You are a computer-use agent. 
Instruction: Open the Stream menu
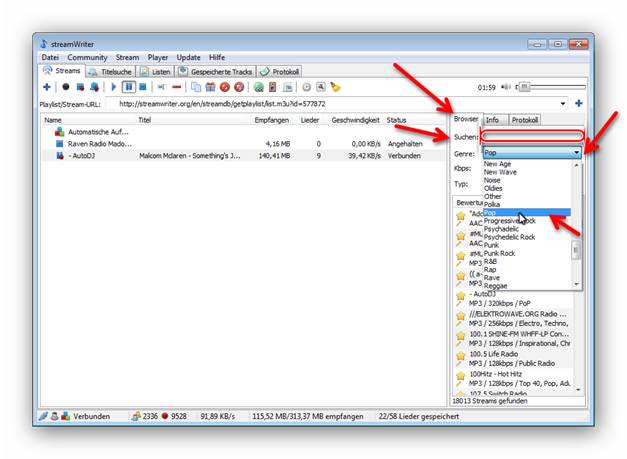coord(128,58)
